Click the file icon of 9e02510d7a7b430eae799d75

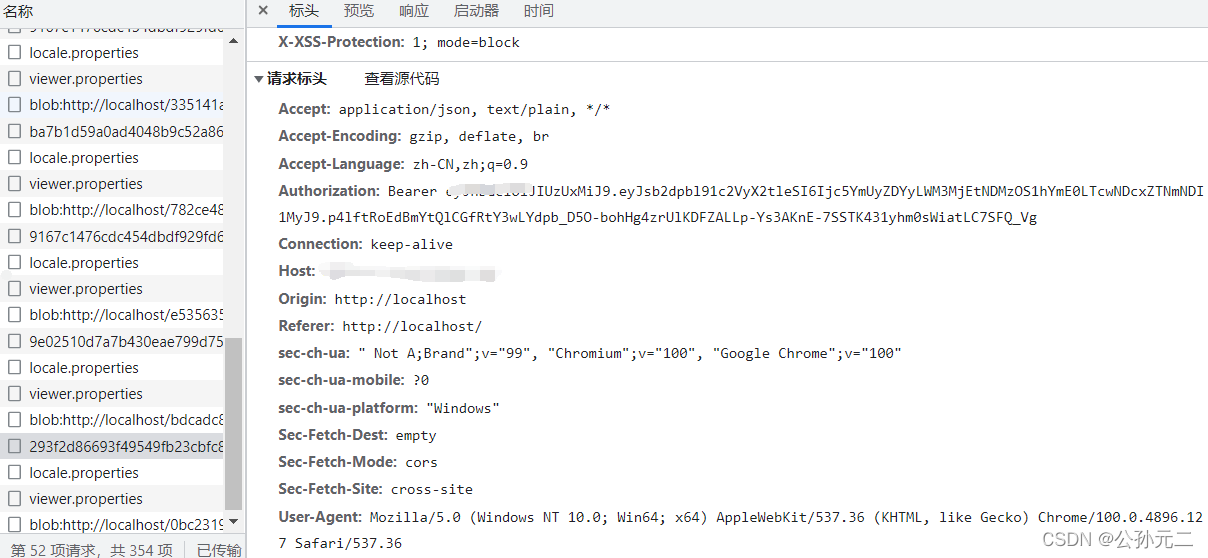15,341
